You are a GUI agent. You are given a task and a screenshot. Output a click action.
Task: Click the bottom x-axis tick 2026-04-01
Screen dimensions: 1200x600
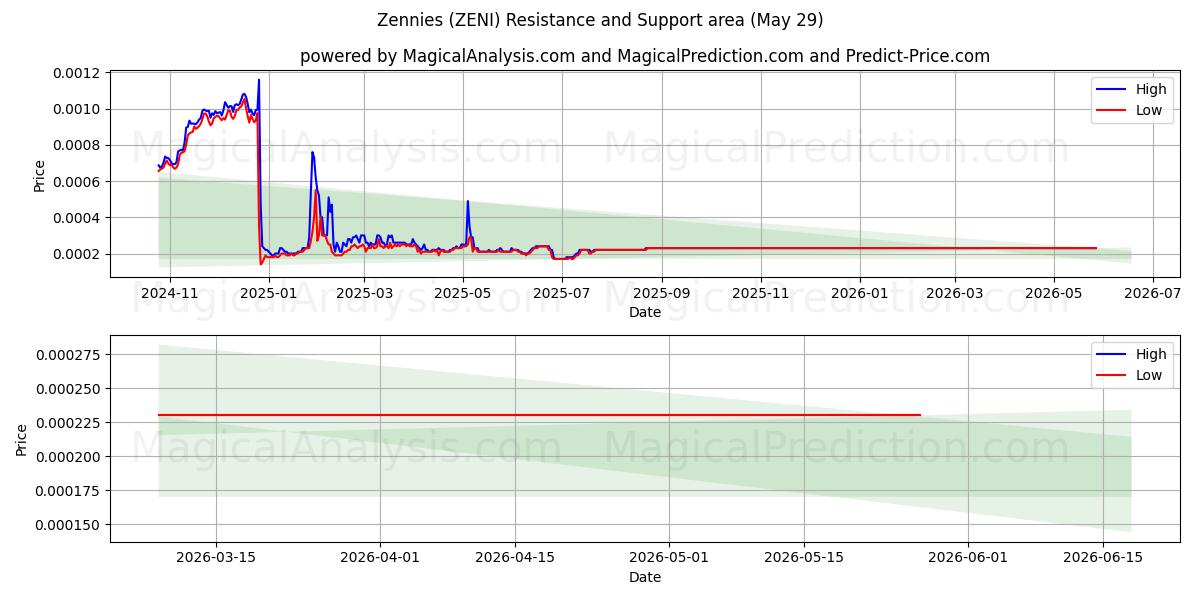tap(381, 559)
